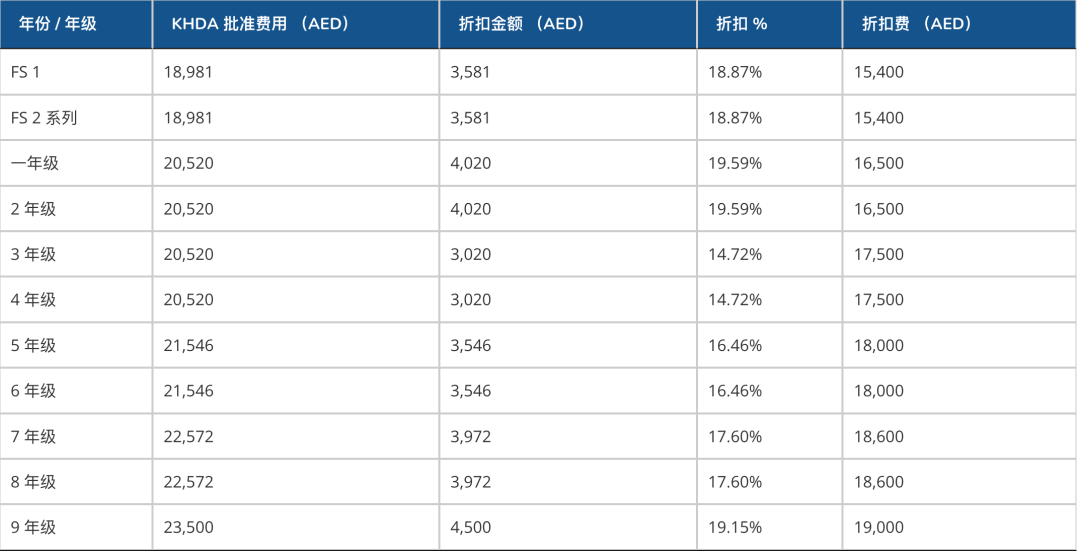Image resolution: width=1080 pixels, height=554 pixels.
Task: Click the FS 2 系列 row label
Action: coord(44,118)
